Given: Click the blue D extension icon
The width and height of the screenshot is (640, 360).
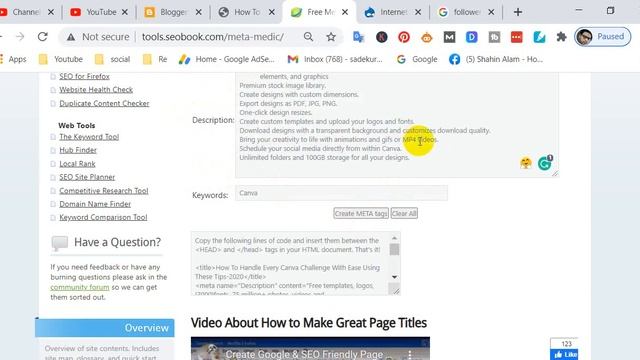Looking at the screenshot, I should 471,37.
